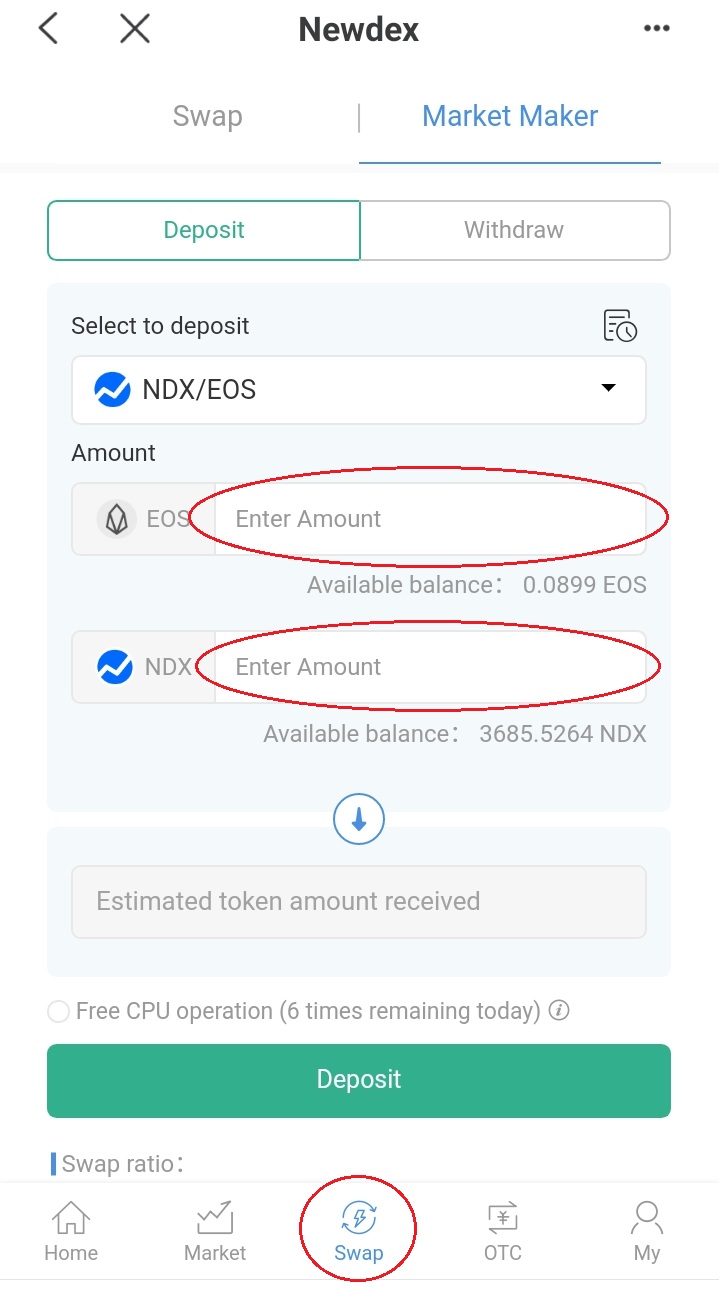The image size is (721, 1298).
Task: Select Swap in bottom navigation
Action: [359, 1232]
